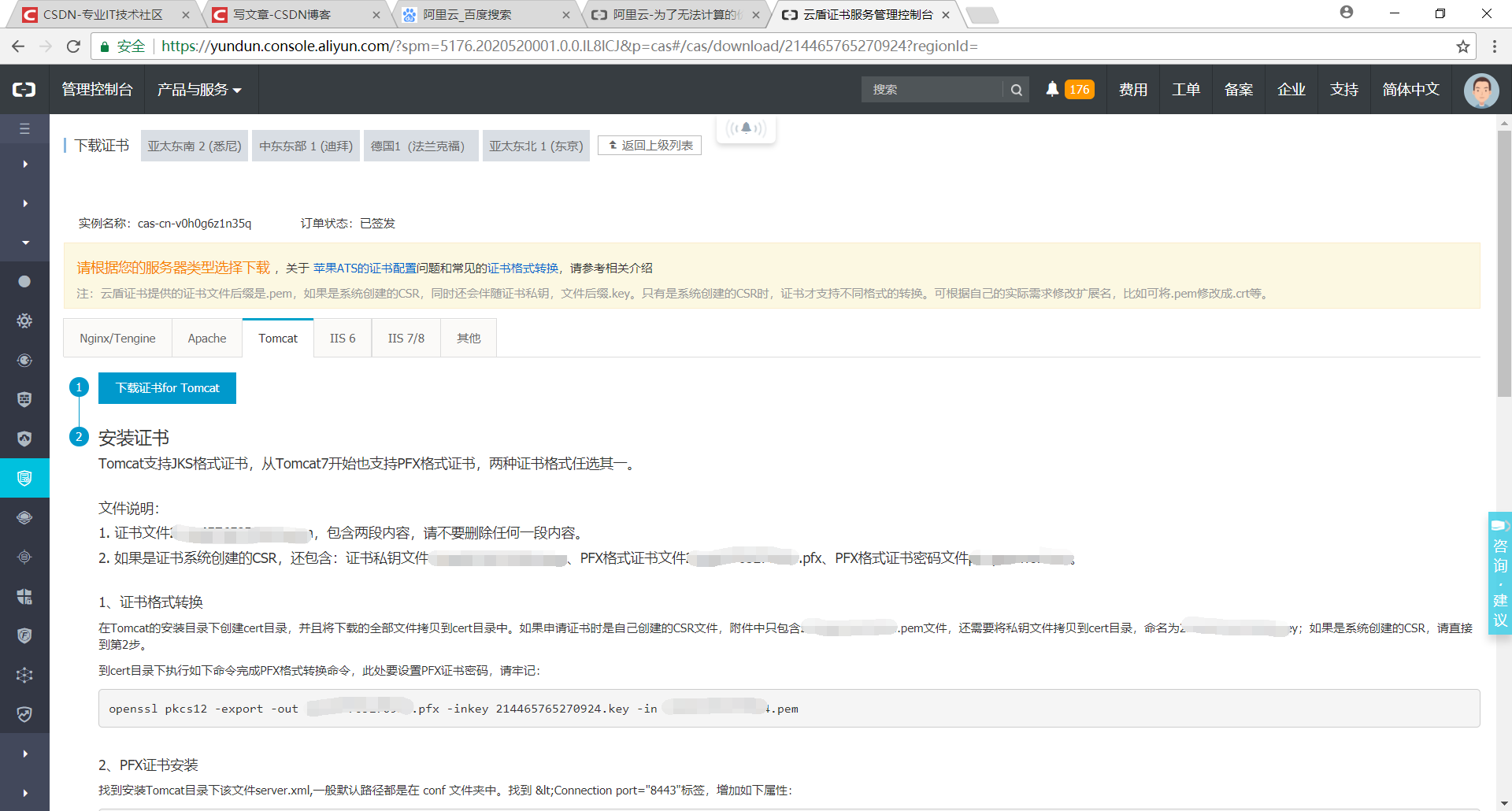Click the console search input field
Image resolution: width=1512 pixels, height=811 pixels.
[x=932, y=90]
